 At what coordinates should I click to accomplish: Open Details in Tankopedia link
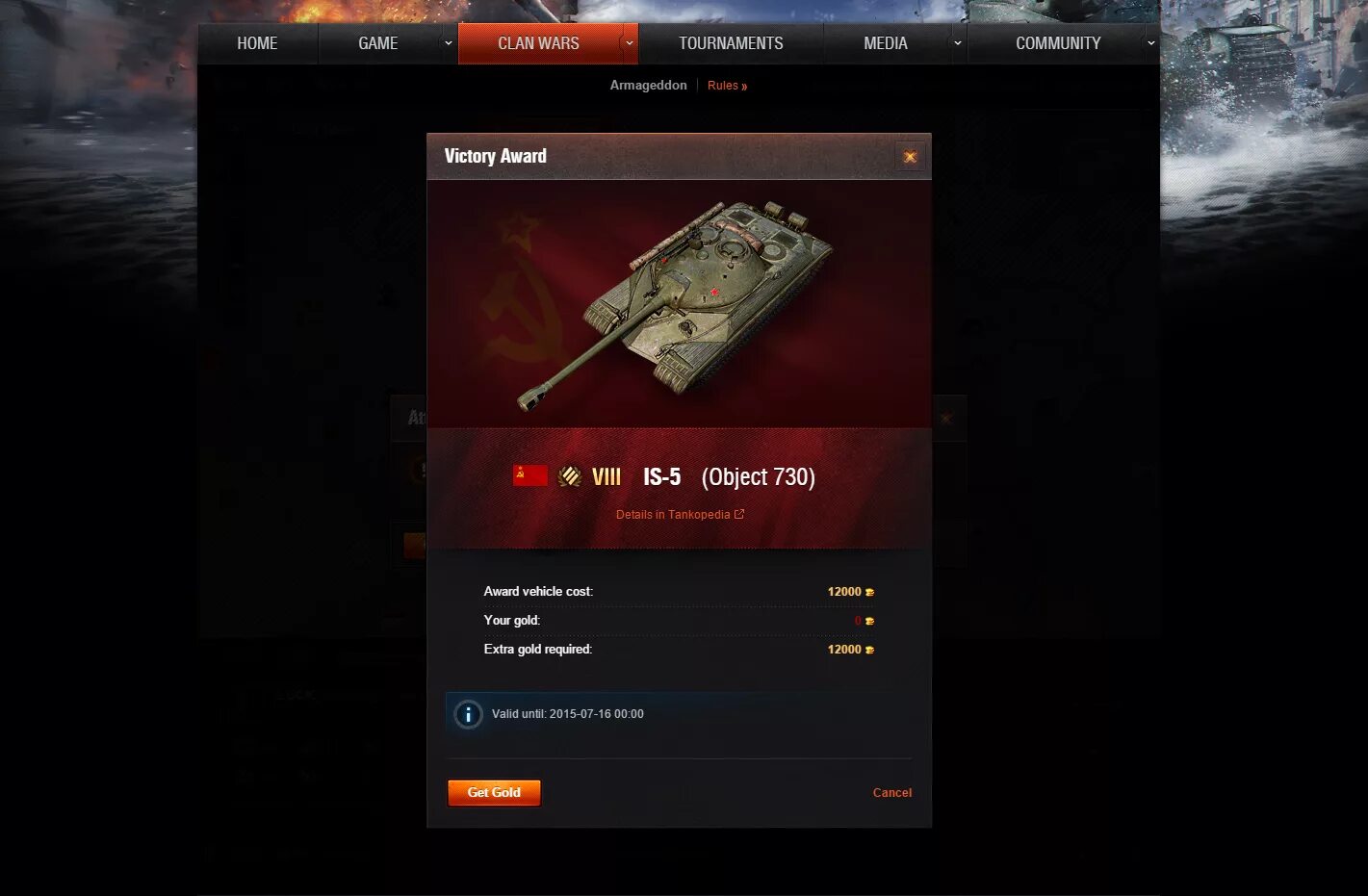[x=673, y=515]
